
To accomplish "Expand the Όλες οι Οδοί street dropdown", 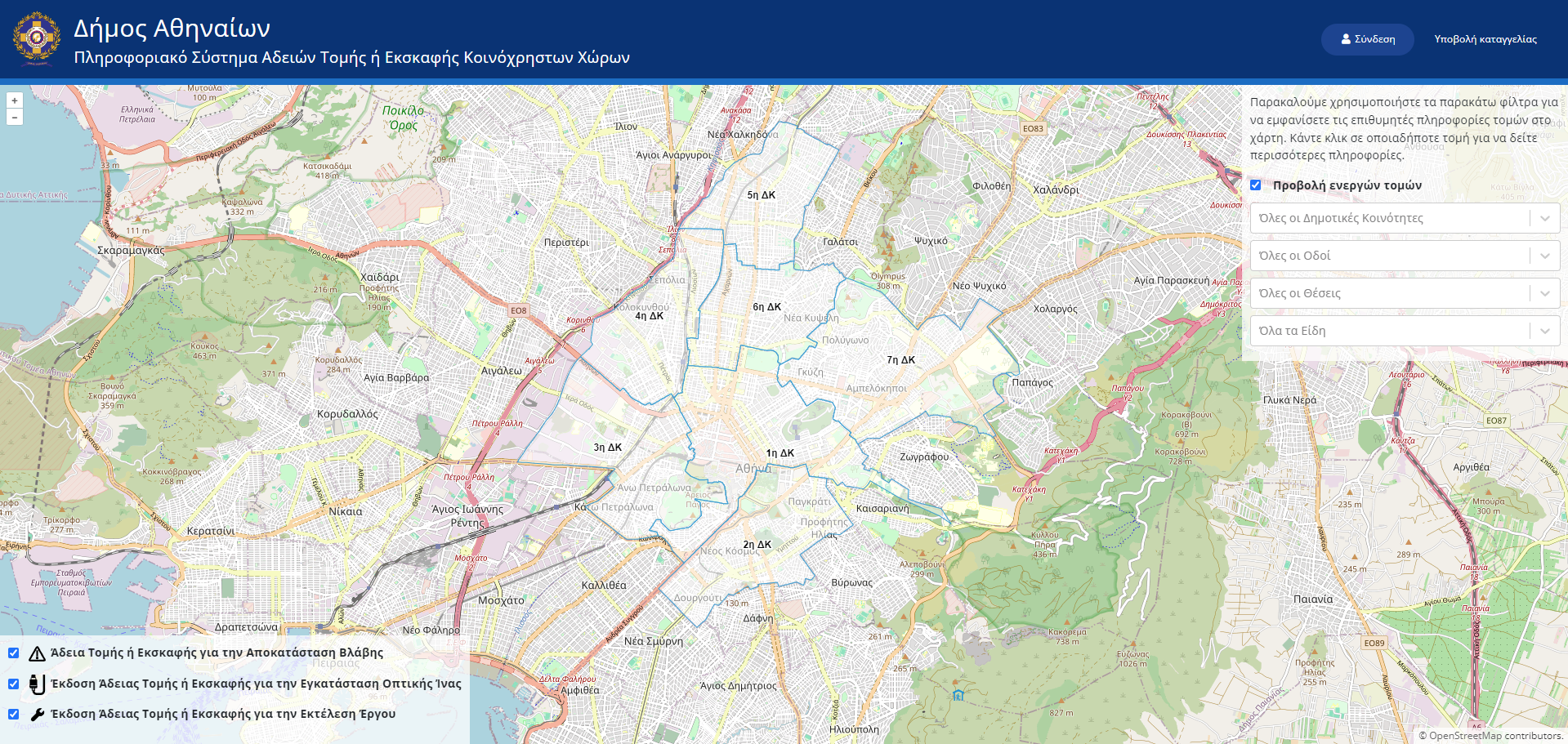I will coord(1405,256).
